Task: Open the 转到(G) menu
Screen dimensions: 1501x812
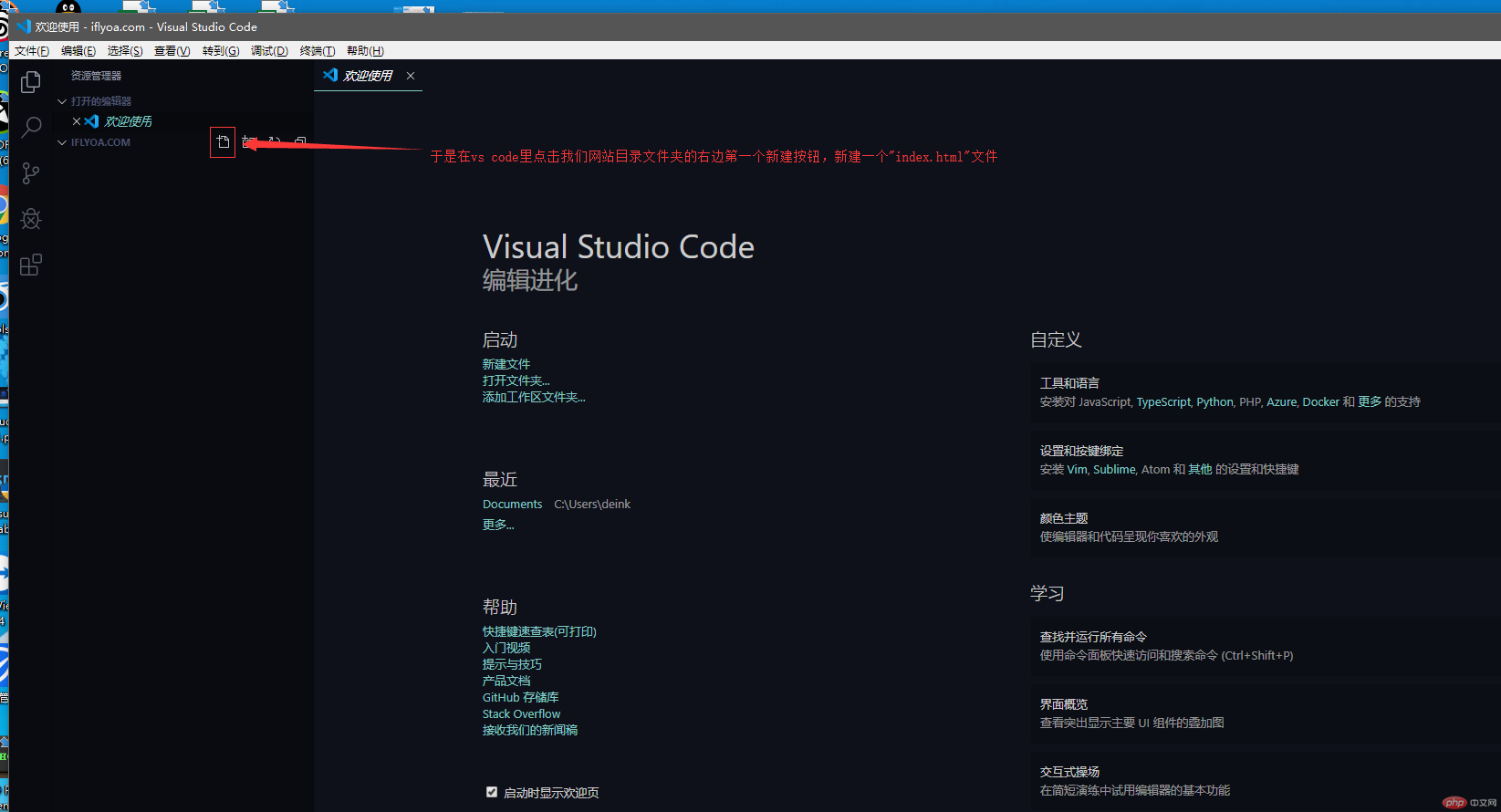Action: [221, 51]
